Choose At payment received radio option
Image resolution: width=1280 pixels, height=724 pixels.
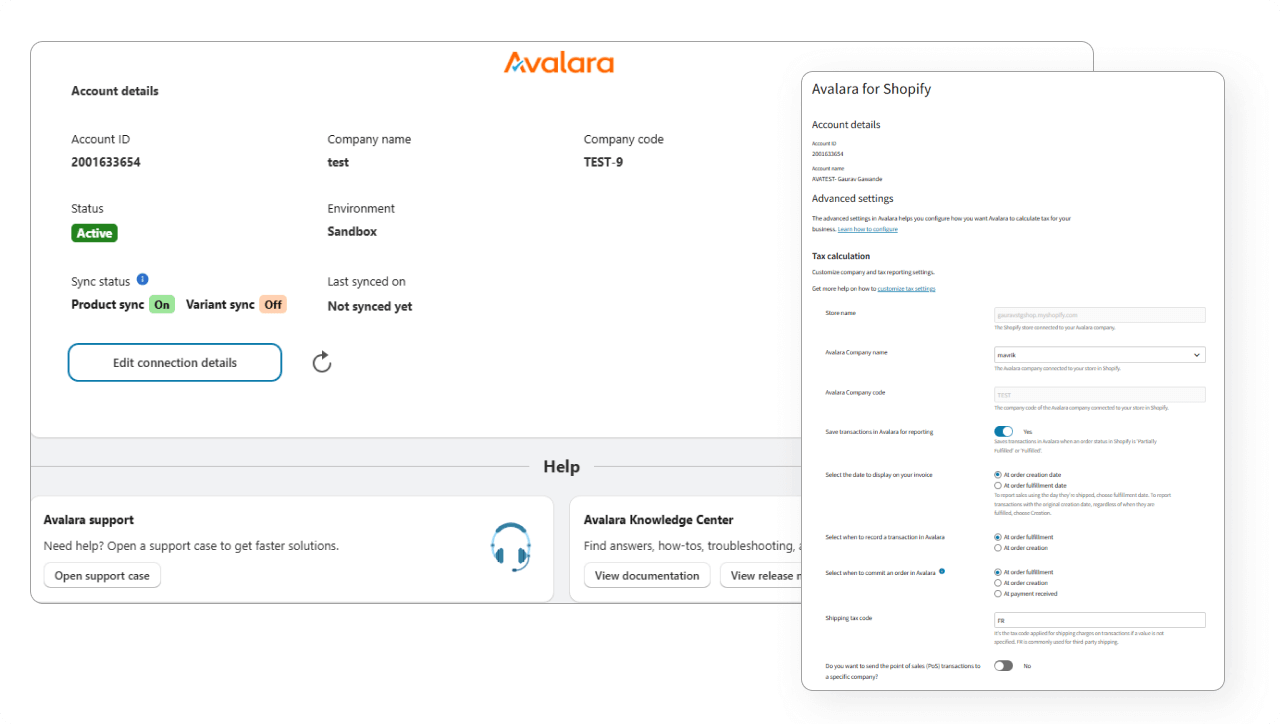pyautogui.click(x=998, y=594)
